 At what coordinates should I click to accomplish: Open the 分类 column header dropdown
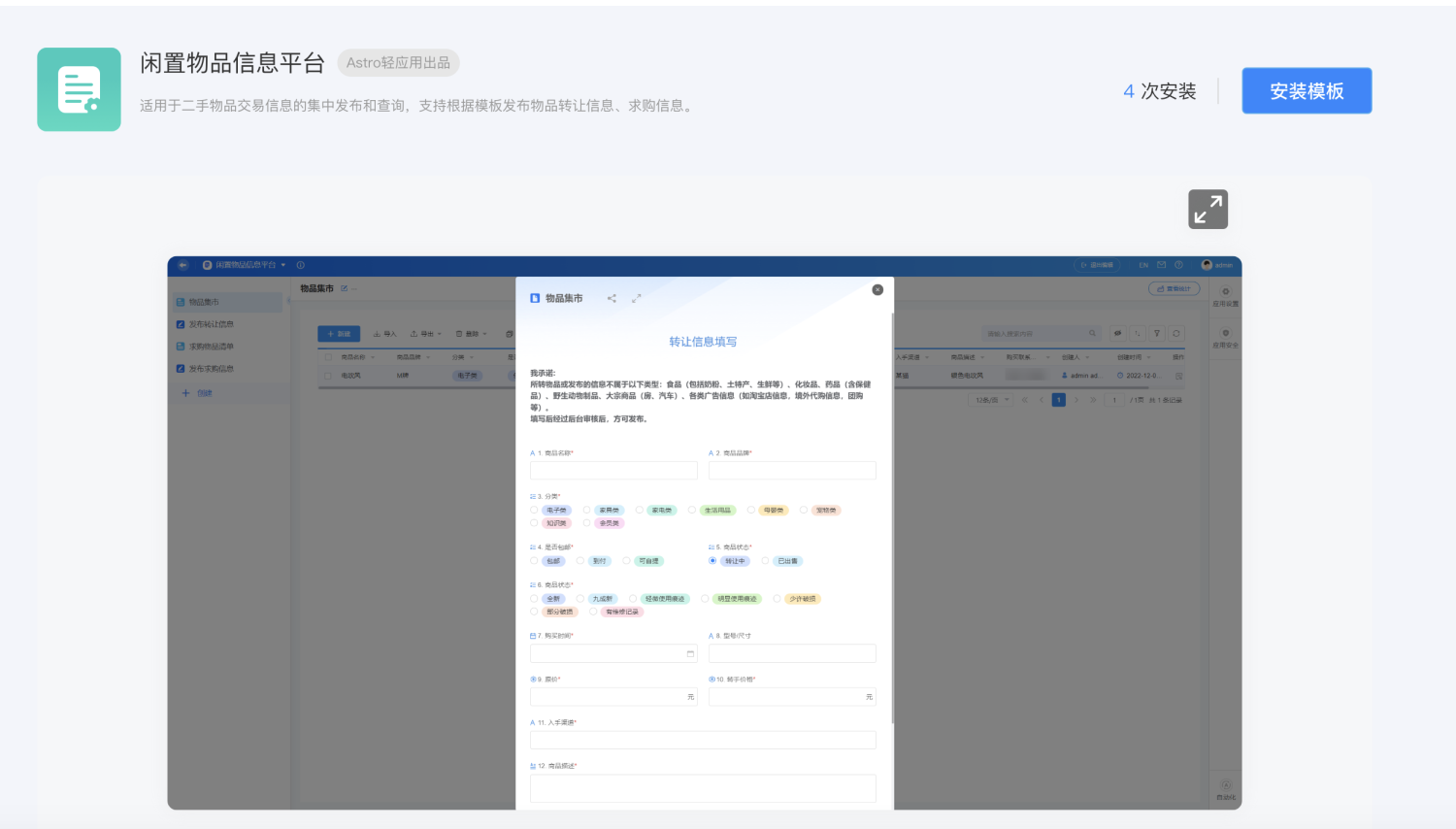point(472,357)
